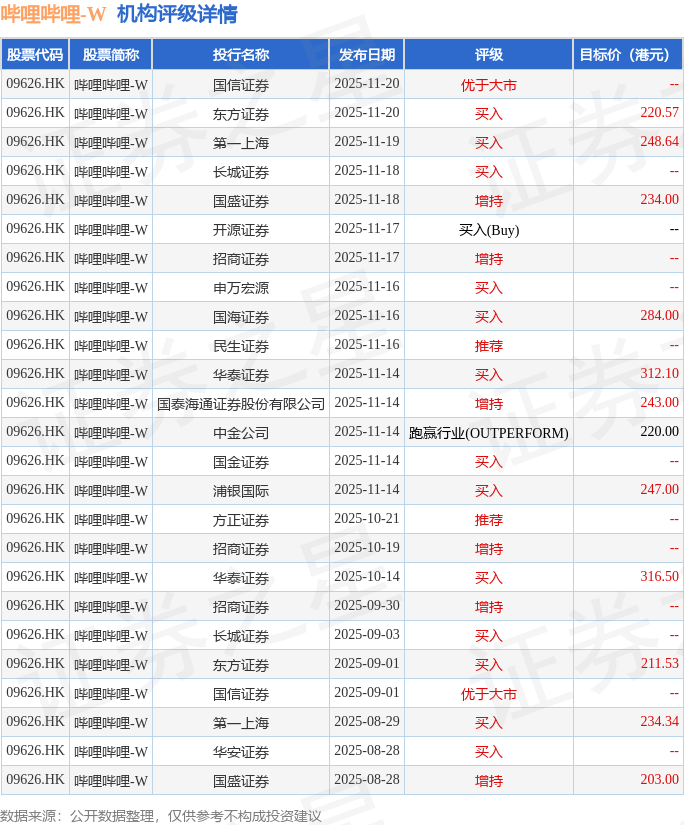Image resolution: width=684 pixels, height=825 pixels.
Task: Click 国盛证券 in the 2025-08-28 row
Action: (x=241, y=780)
